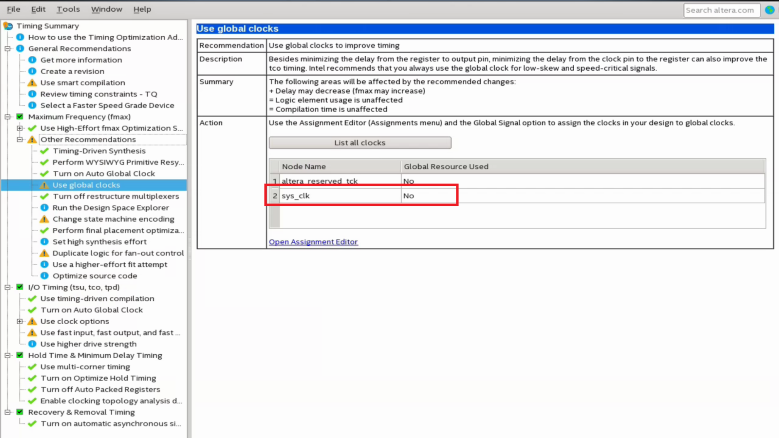
Task: Click warning icon beside Use fast input, fast output
Action: 32,333
